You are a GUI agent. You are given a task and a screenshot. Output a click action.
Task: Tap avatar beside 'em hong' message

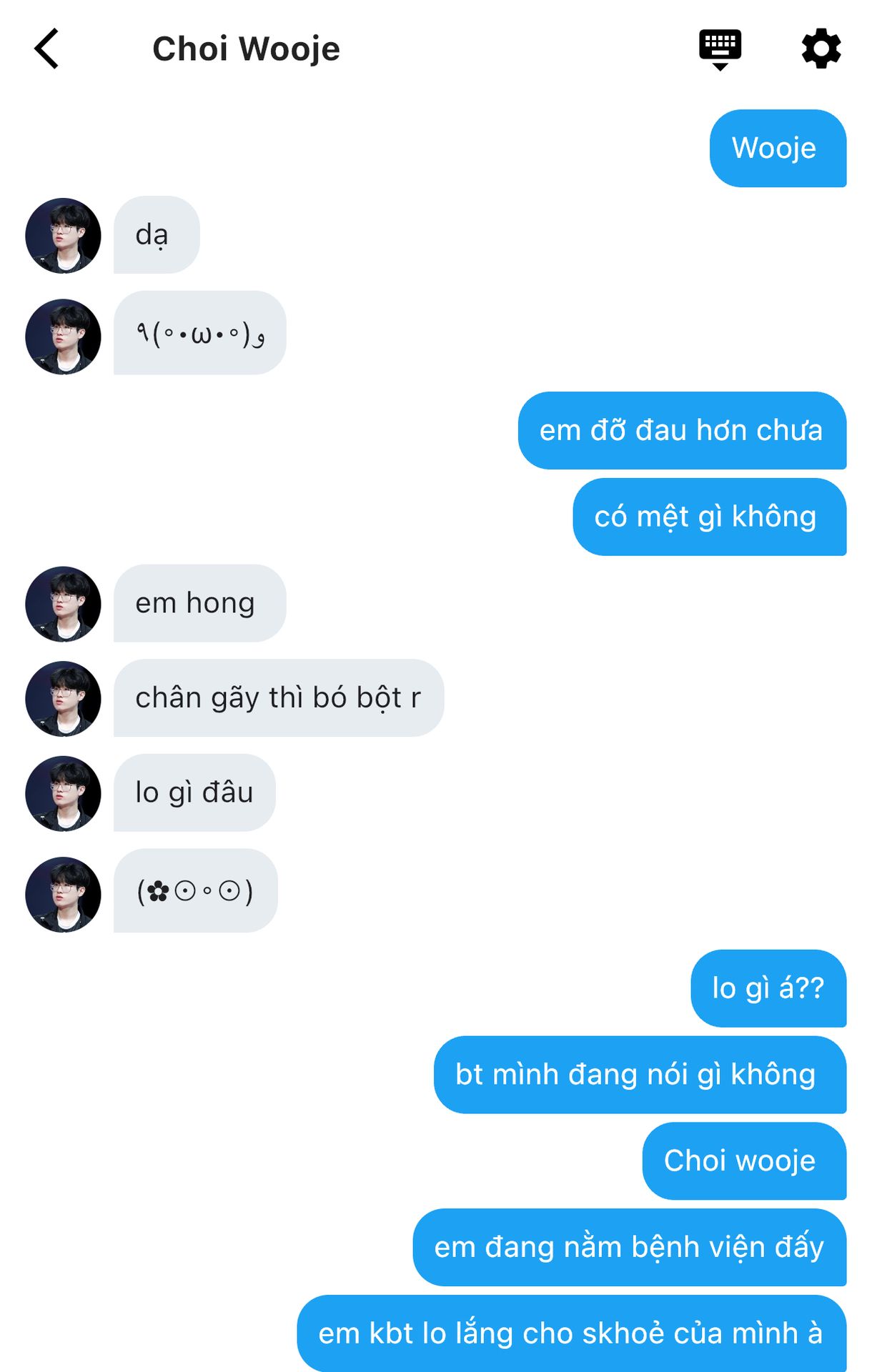63,604
